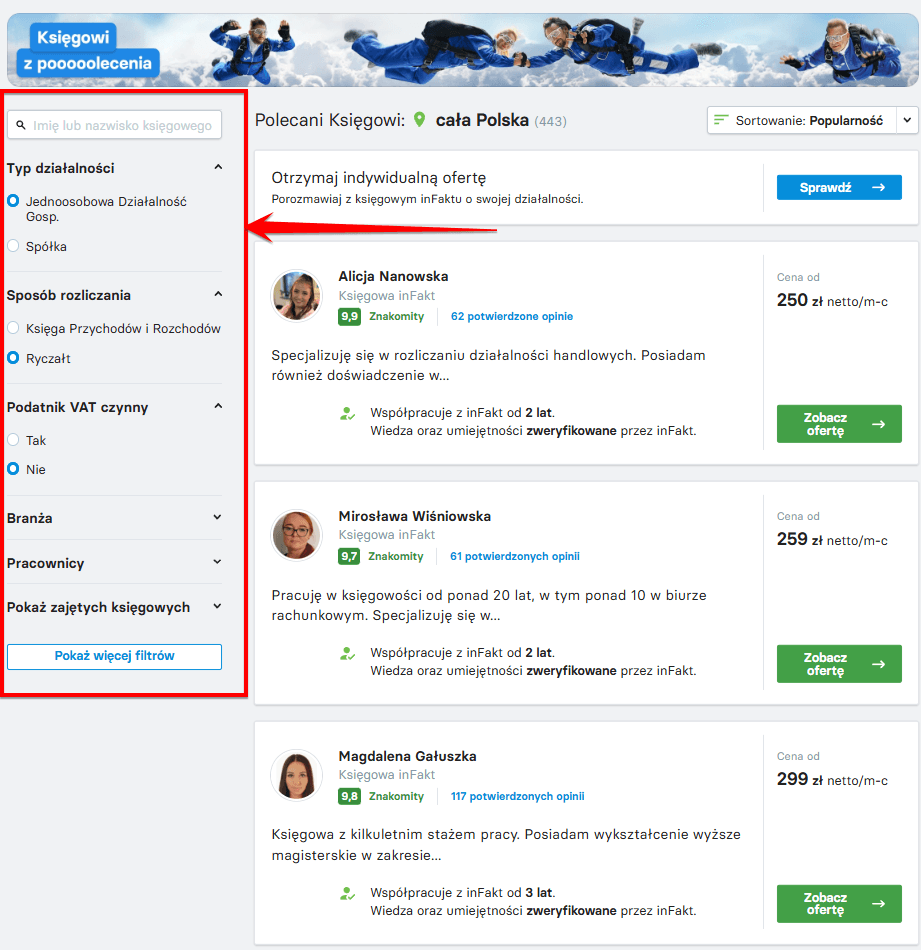Collapse the Typ działalności section
Viewport: 921px width, 950px height.
[218, 167]
